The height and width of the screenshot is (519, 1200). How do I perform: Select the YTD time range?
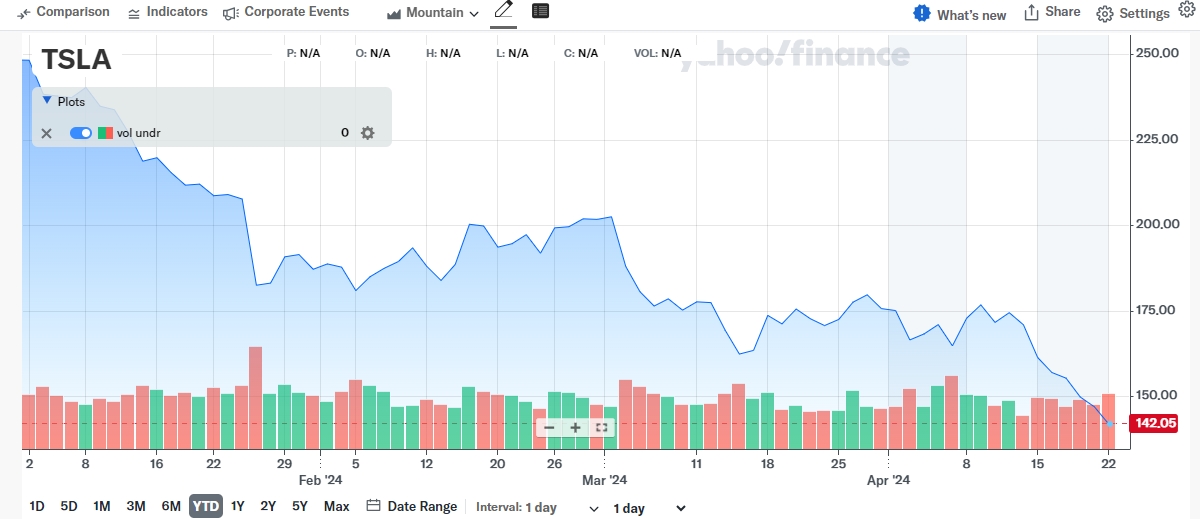pyautogui.click(x=206, y=506)
